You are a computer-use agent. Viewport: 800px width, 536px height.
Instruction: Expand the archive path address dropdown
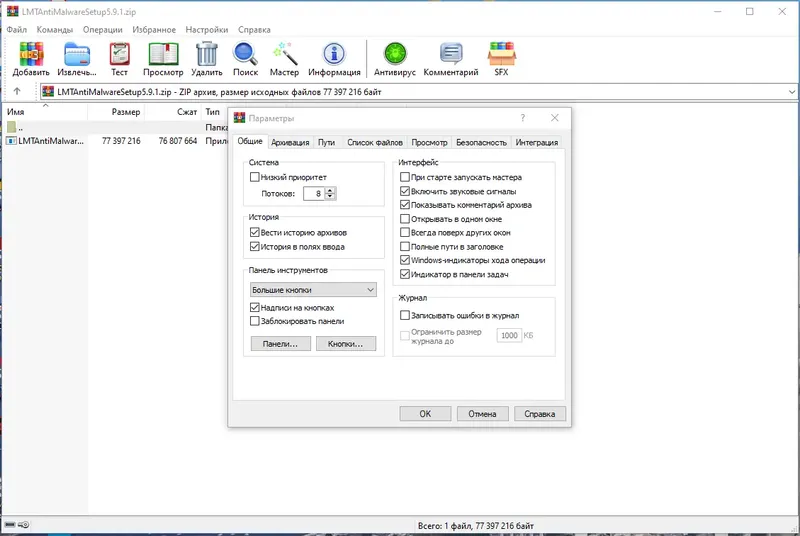[791, 92]
